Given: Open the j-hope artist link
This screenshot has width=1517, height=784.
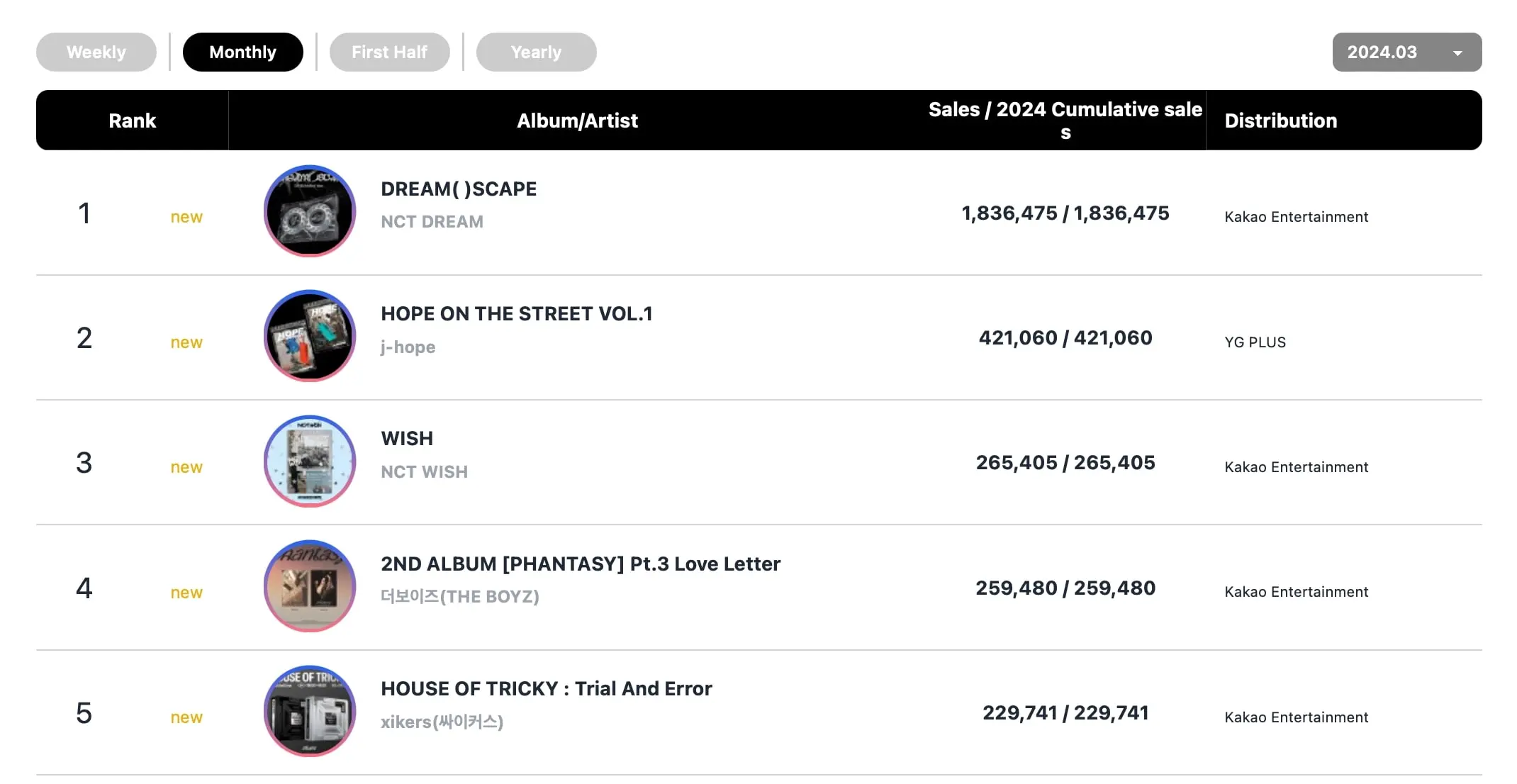Looking at the screenshot, I should (x=408, y=347).
